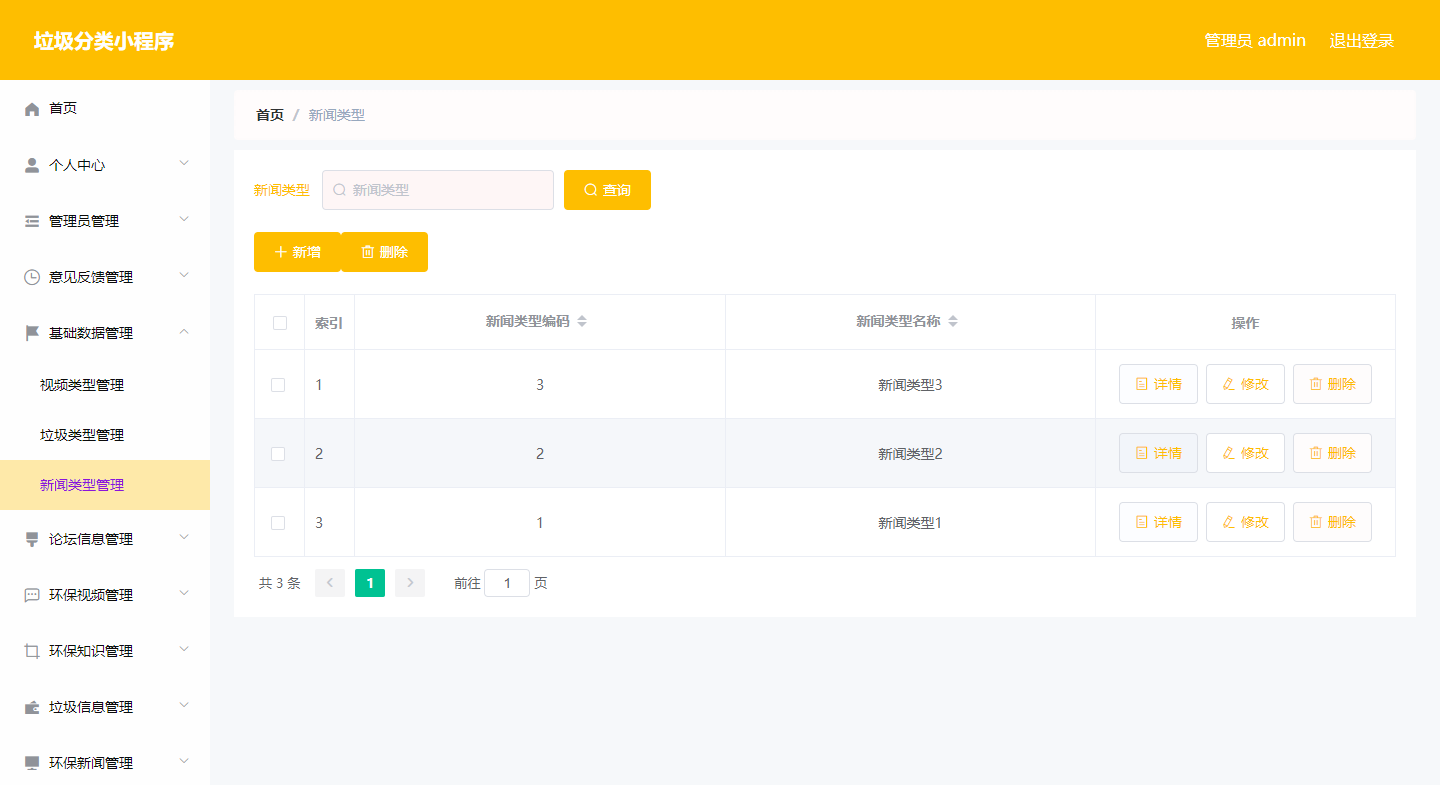Click the 查询 search button
Viewport: 1440px width, 785px height.
click(x=607, y=189)
